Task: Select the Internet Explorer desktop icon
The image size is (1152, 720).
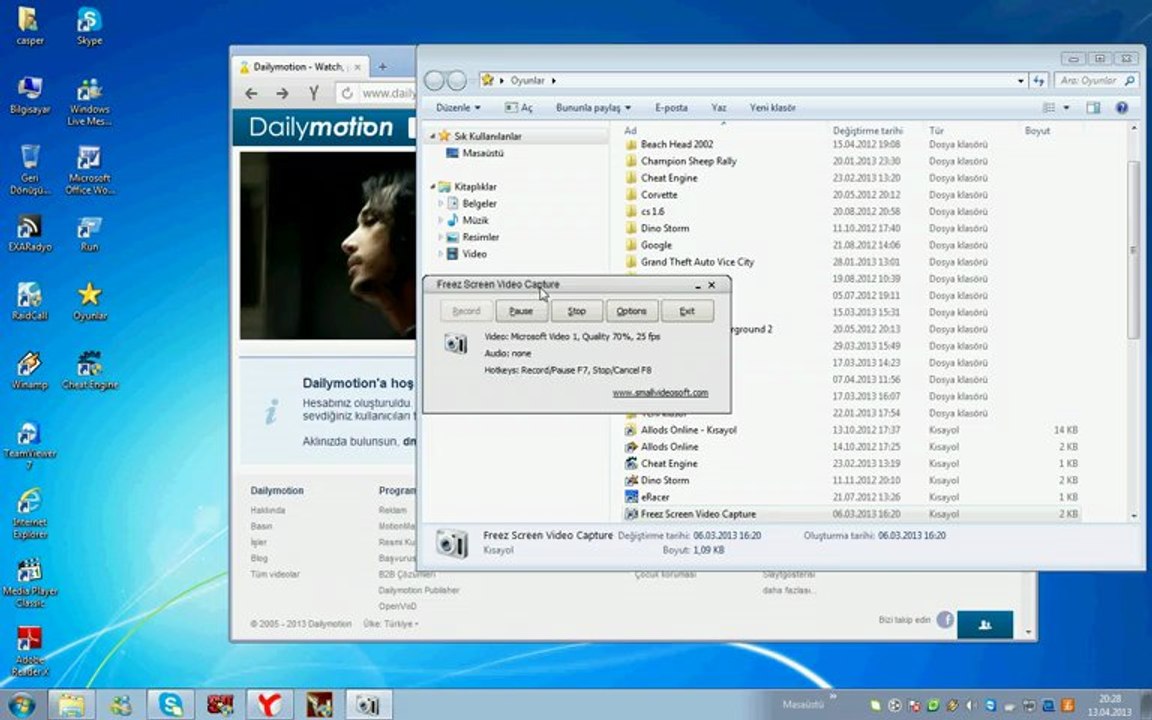Action: [x=30, y=513]
